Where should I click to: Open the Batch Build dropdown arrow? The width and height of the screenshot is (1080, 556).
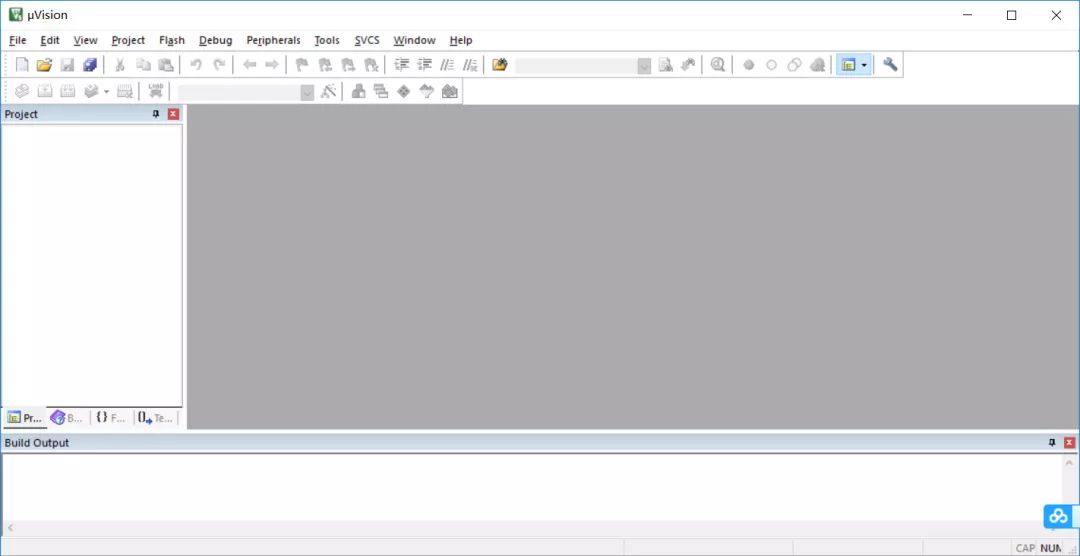(x=106, y=91)
